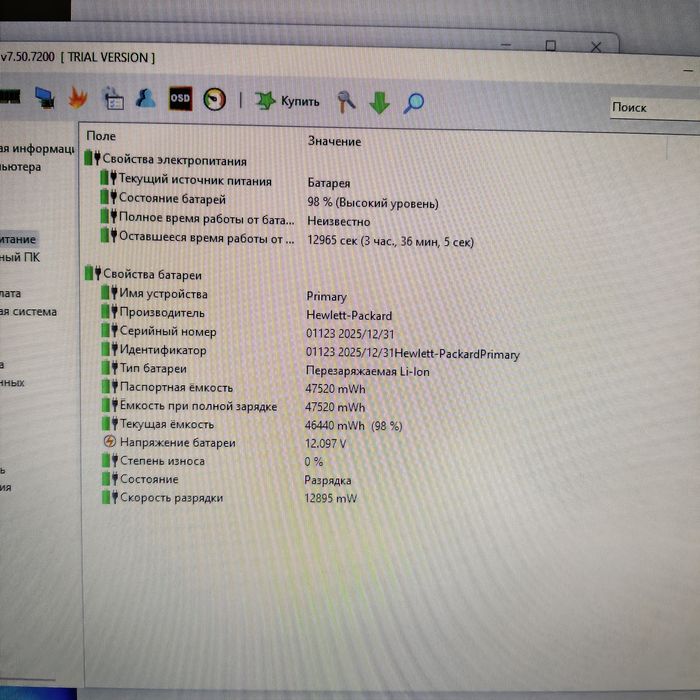This screenshot has width=700, height=700.
Task: Minimize the AIDA64 trial version window
Action: [x=688, y=70]
